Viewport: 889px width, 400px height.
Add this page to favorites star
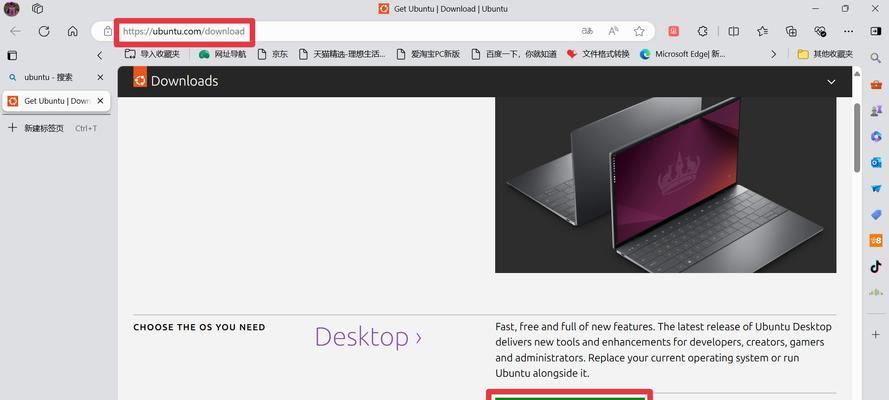[x=639, y=31]
